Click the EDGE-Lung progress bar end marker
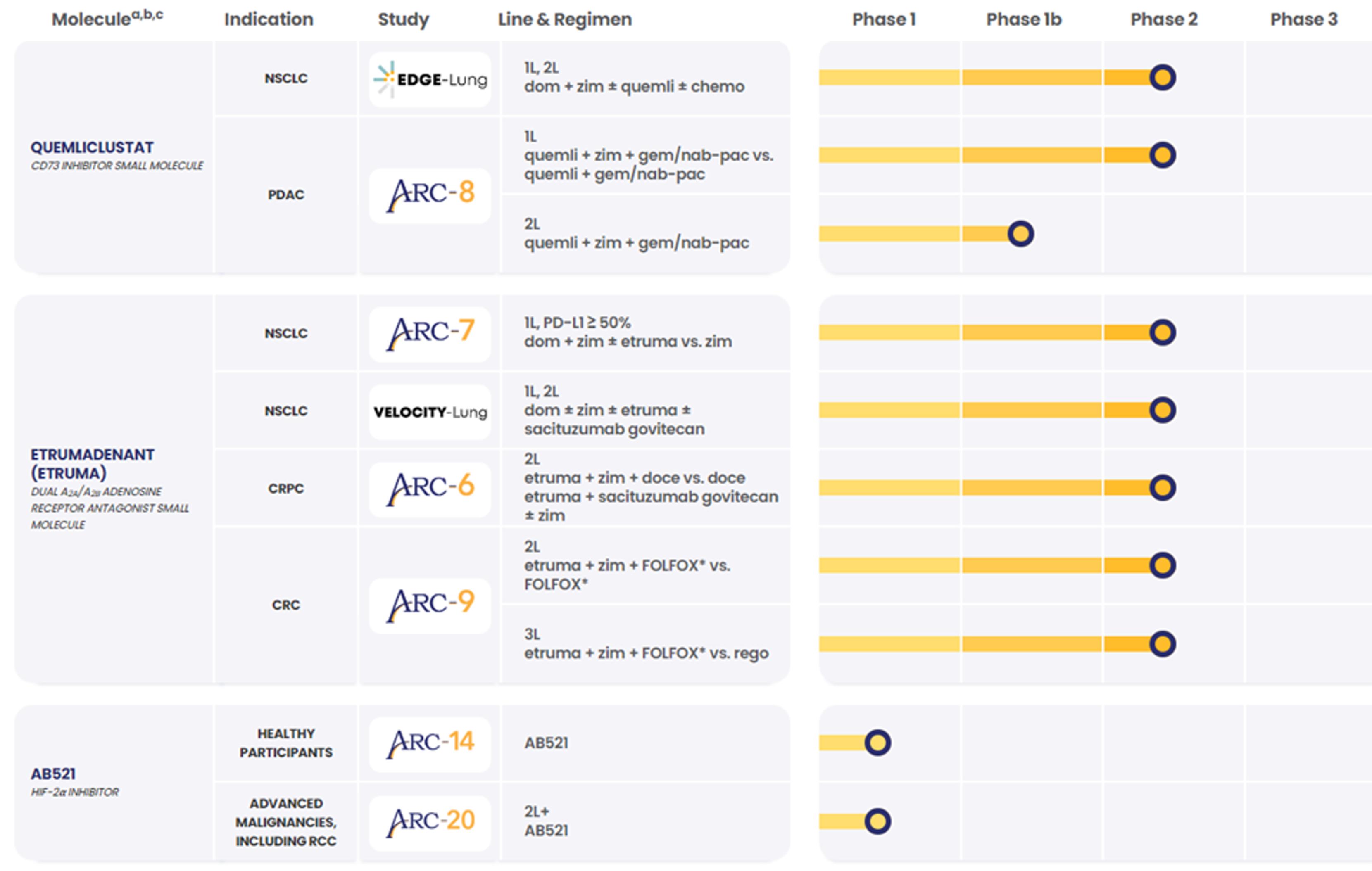The image size is (1372, 871). click(x=1162, y=78)
